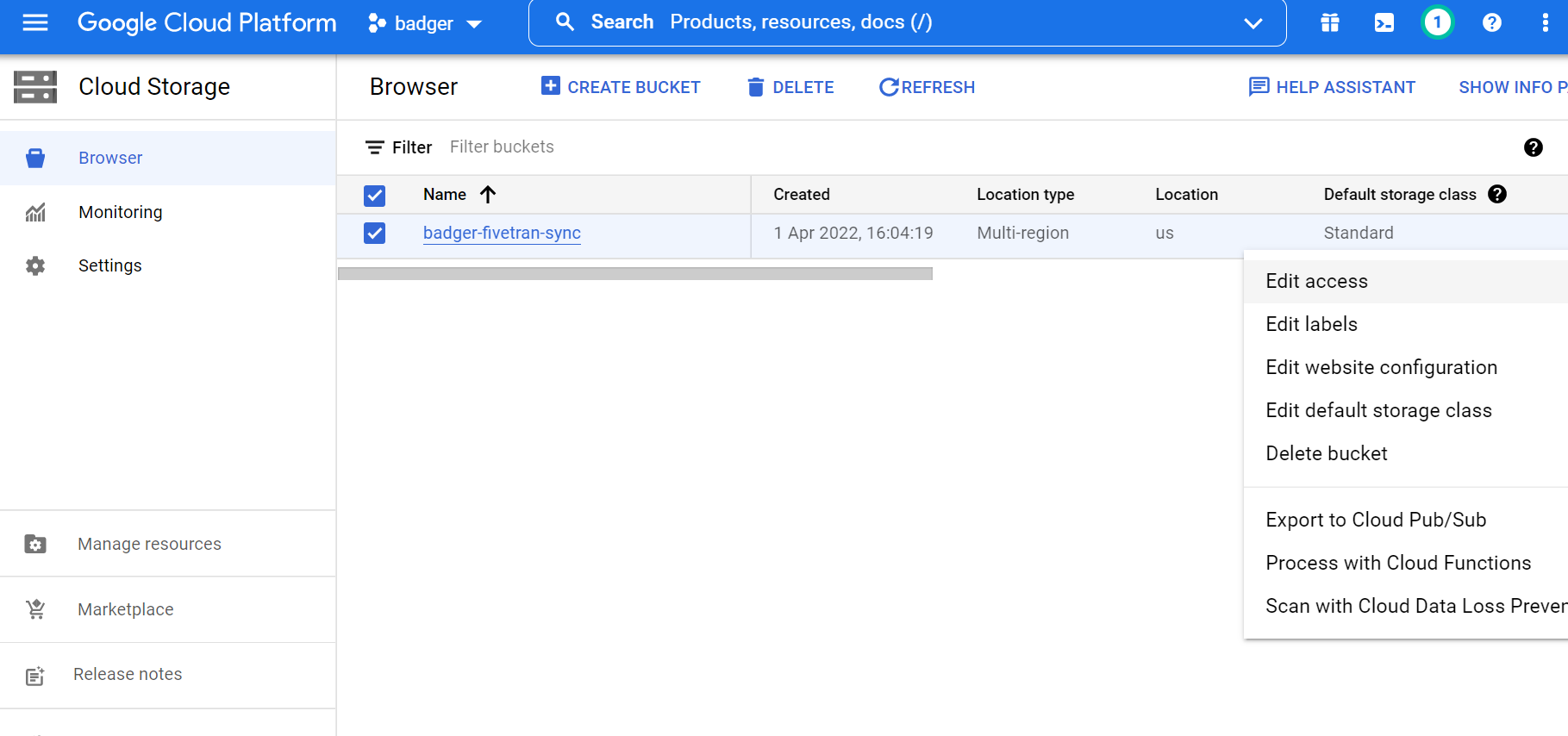This screenshot has width=1568, height=736.
Task: Click the Default storage class column header
Action: pyautogui.click(x=1400, y=195)
